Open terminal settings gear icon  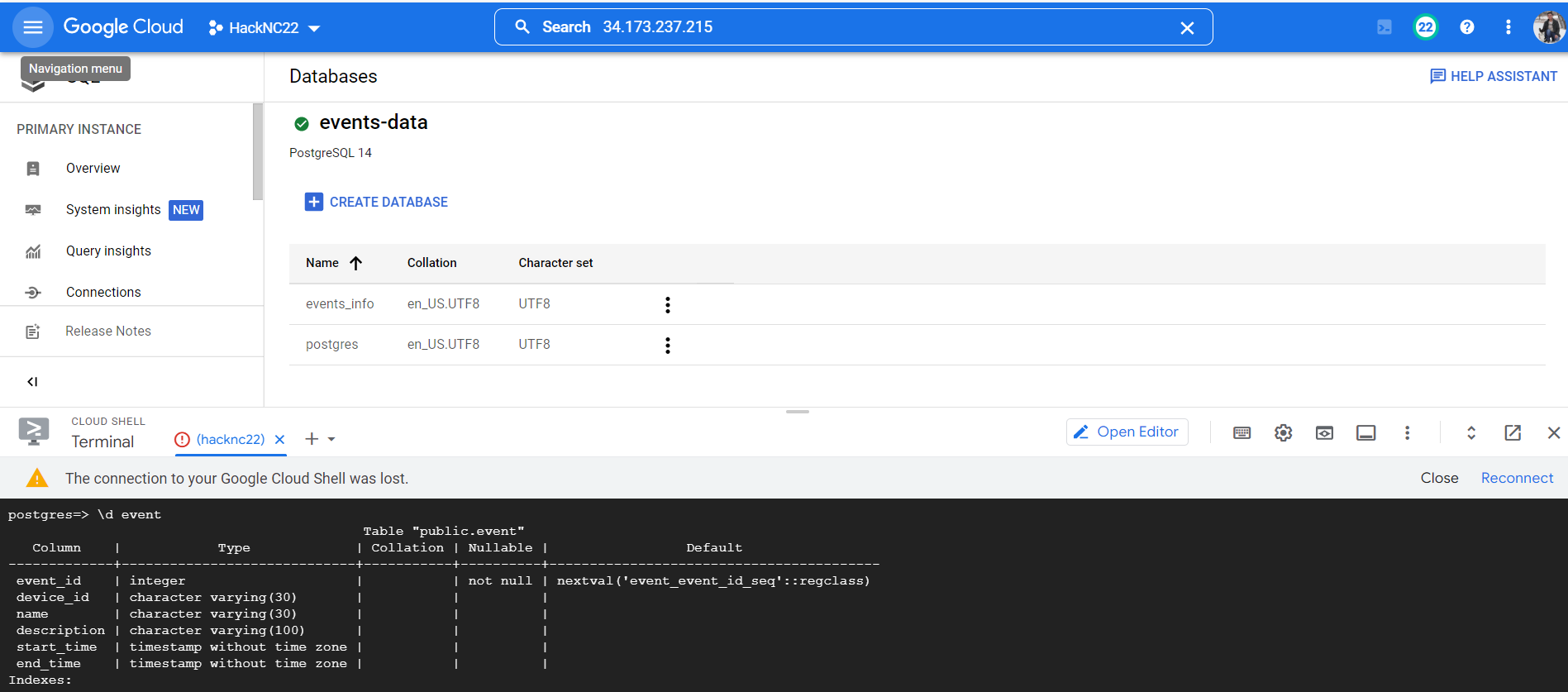click(1283, 432)
